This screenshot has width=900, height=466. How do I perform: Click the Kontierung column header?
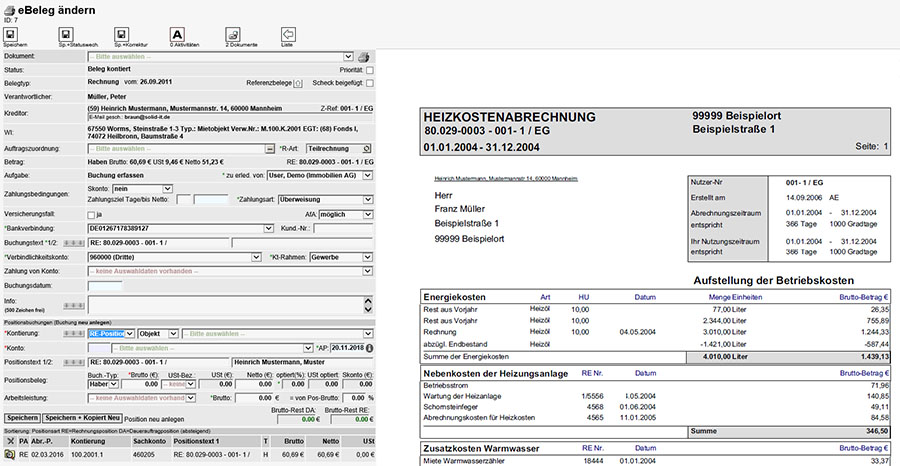[88, 441]
